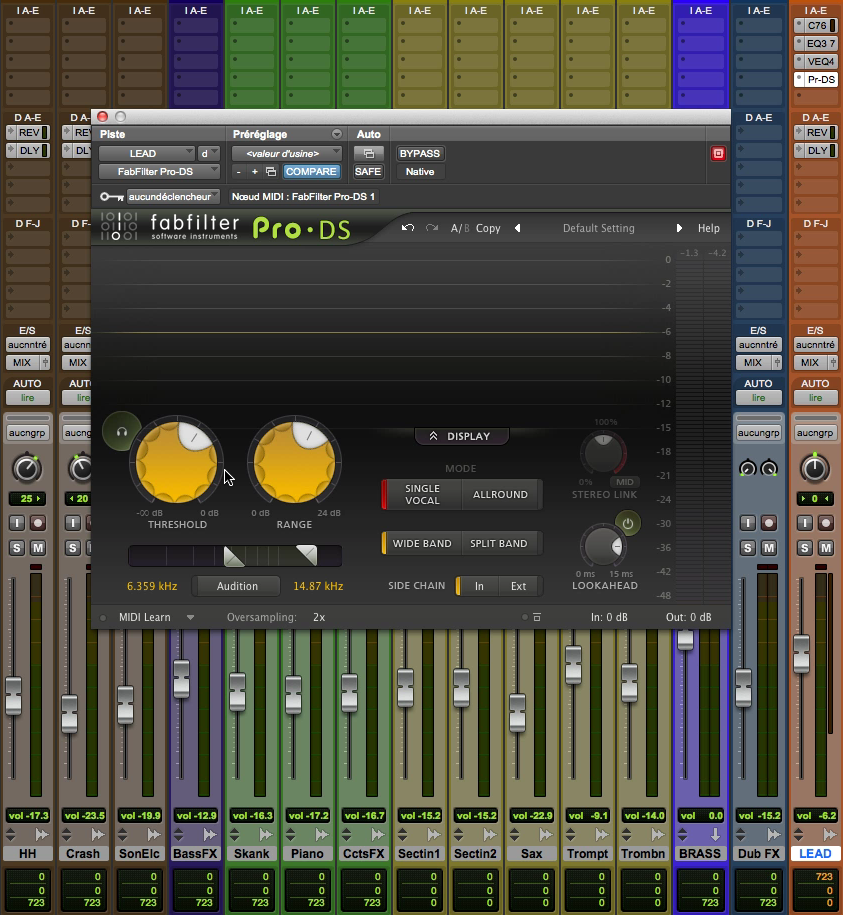The width and height of the screenshot is (843, 915).
Task: Solo the LEAD track
Action: pyautogui.click(x=804, y=548)
